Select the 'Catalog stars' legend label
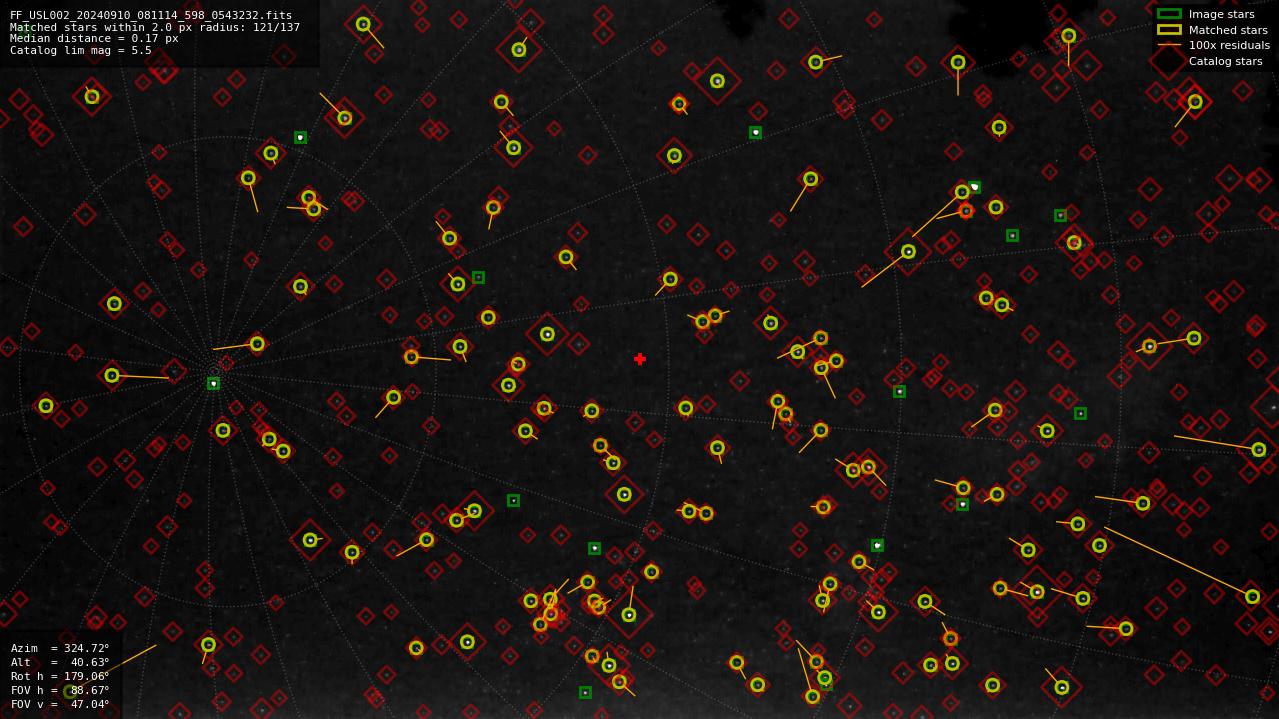The image size is (1279, 719). [x=1225, y=61]
